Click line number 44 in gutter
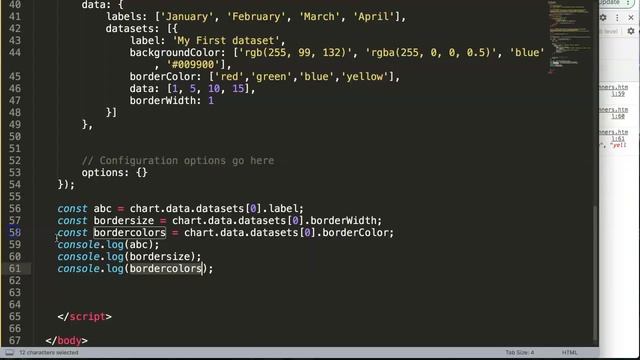The width and height of the screenshot is (640, 360). [x=15, y=53]
